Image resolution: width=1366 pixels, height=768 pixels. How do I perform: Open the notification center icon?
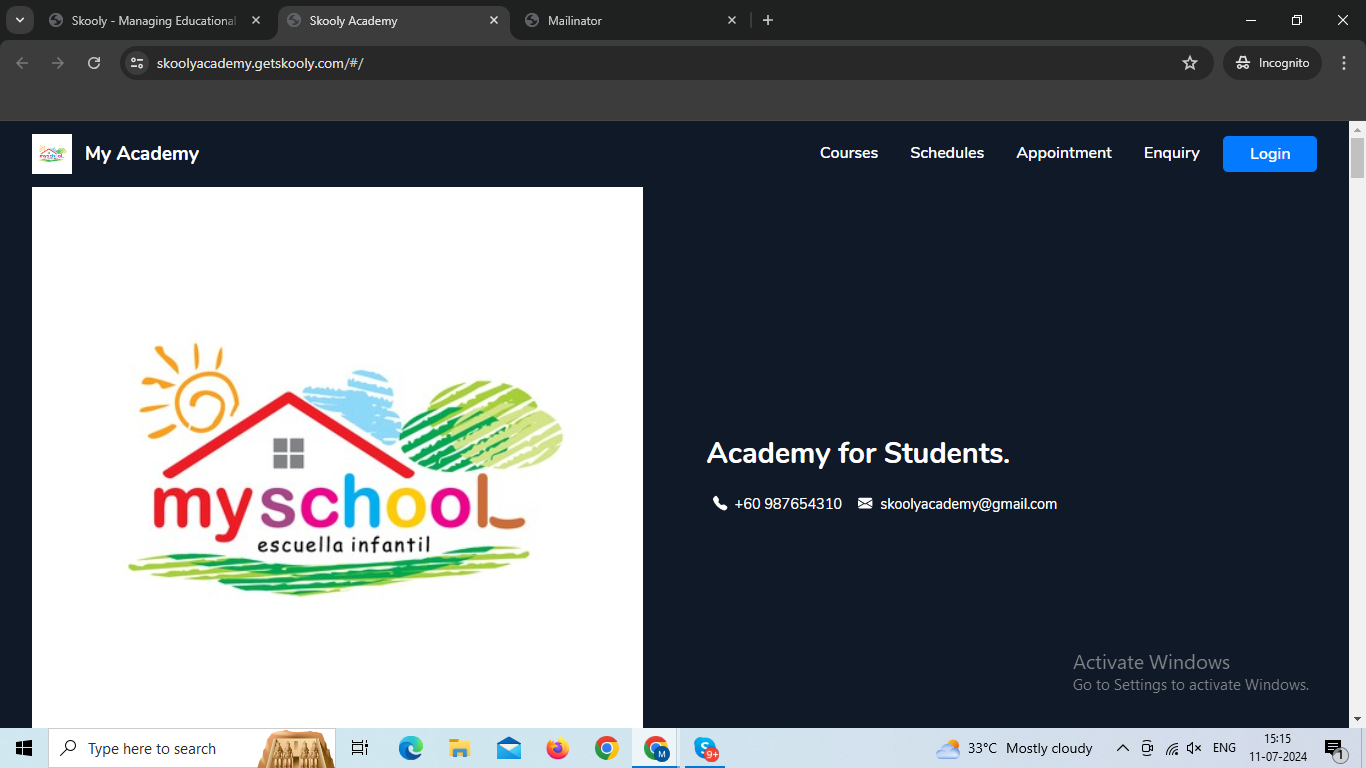(x=1335, y=748)
